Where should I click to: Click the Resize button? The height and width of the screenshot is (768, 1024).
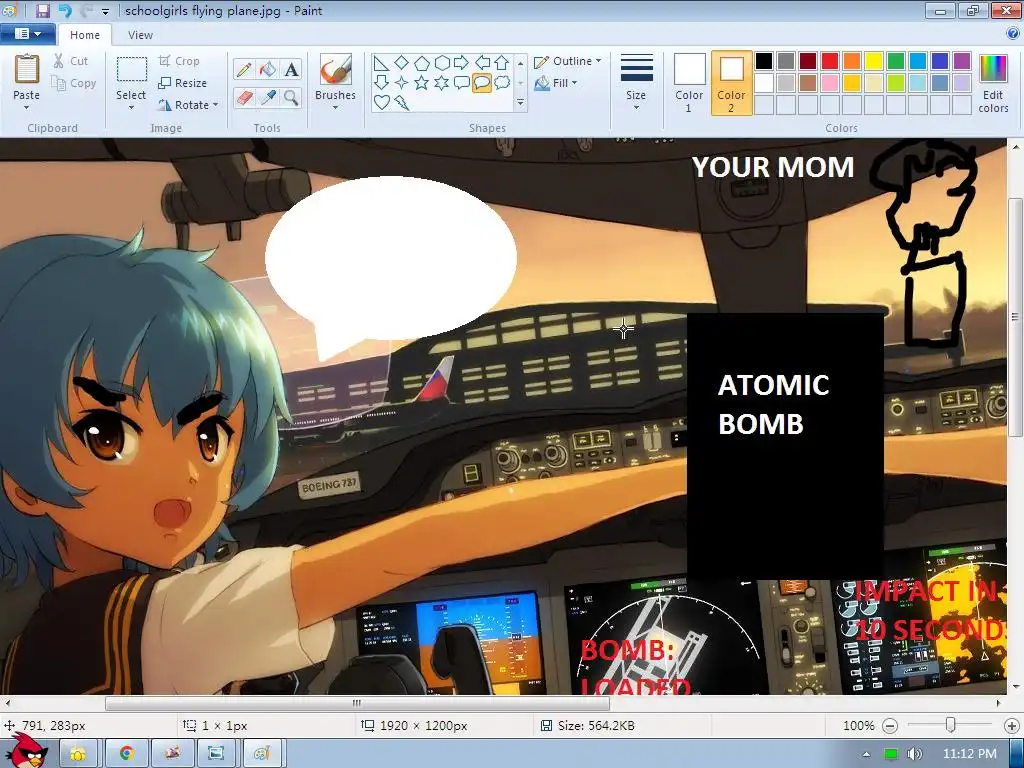[182, 83]
